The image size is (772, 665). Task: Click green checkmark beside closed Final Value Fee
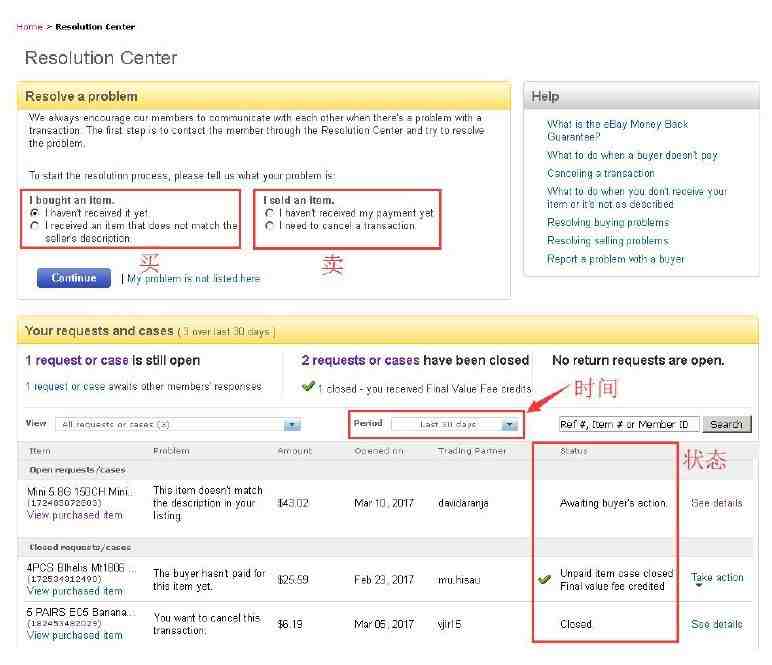click(x=308, y=387)
